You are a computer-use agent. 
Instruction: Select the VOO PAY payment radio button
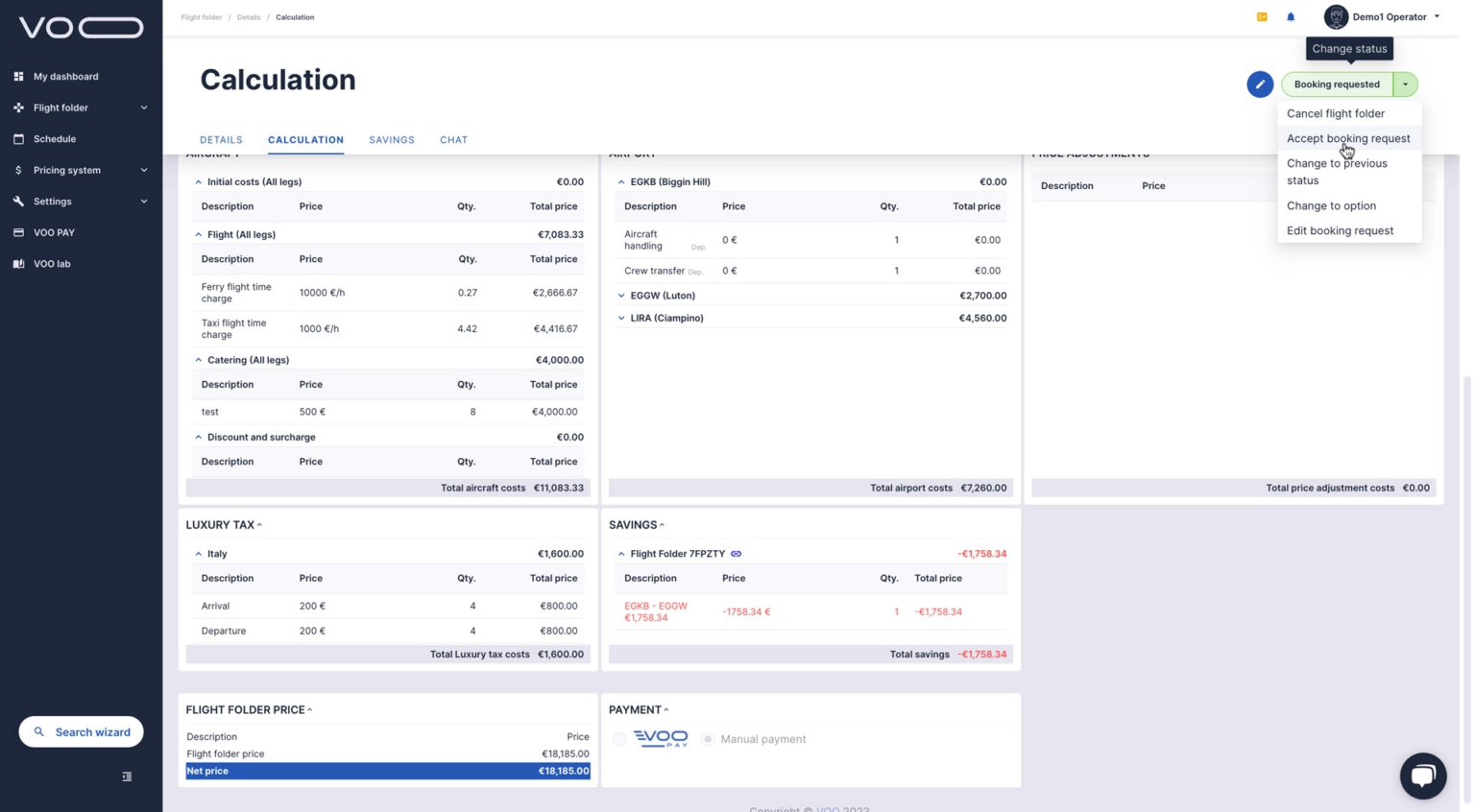pos(619,739)
